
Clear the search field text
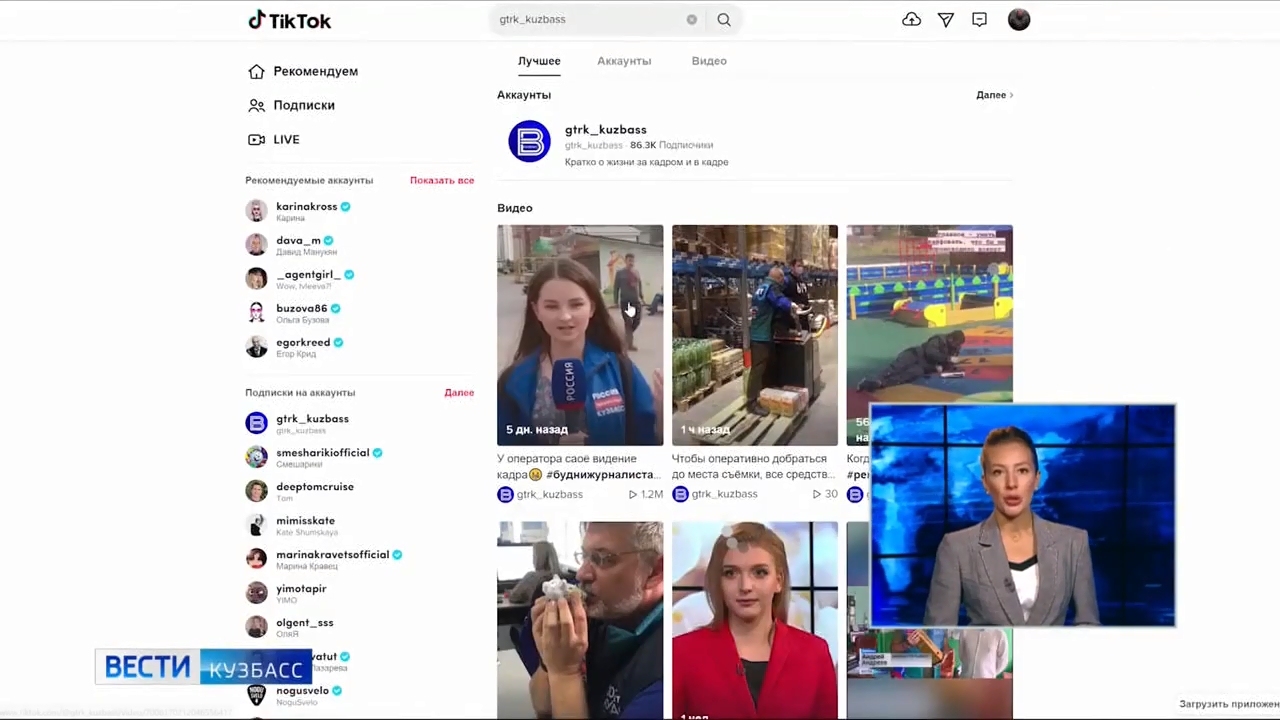[x=691, y=20]
